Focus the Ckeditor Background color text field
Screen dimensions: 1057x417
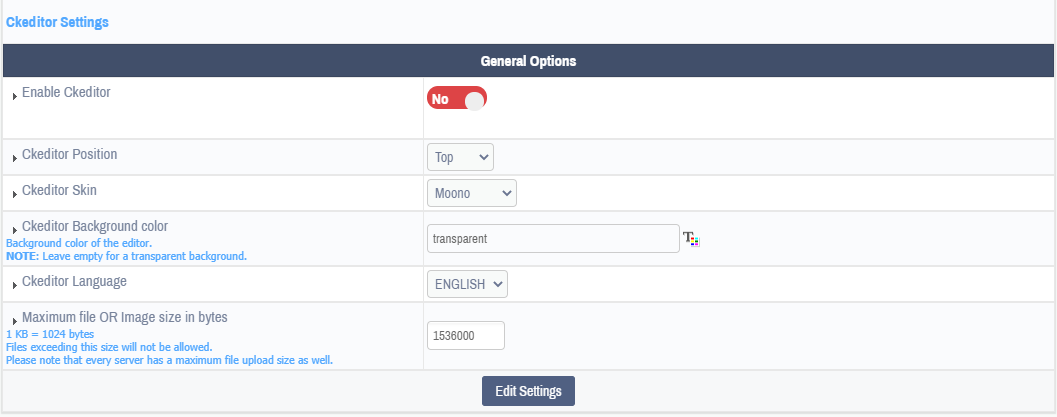click(x=553, y=239)
